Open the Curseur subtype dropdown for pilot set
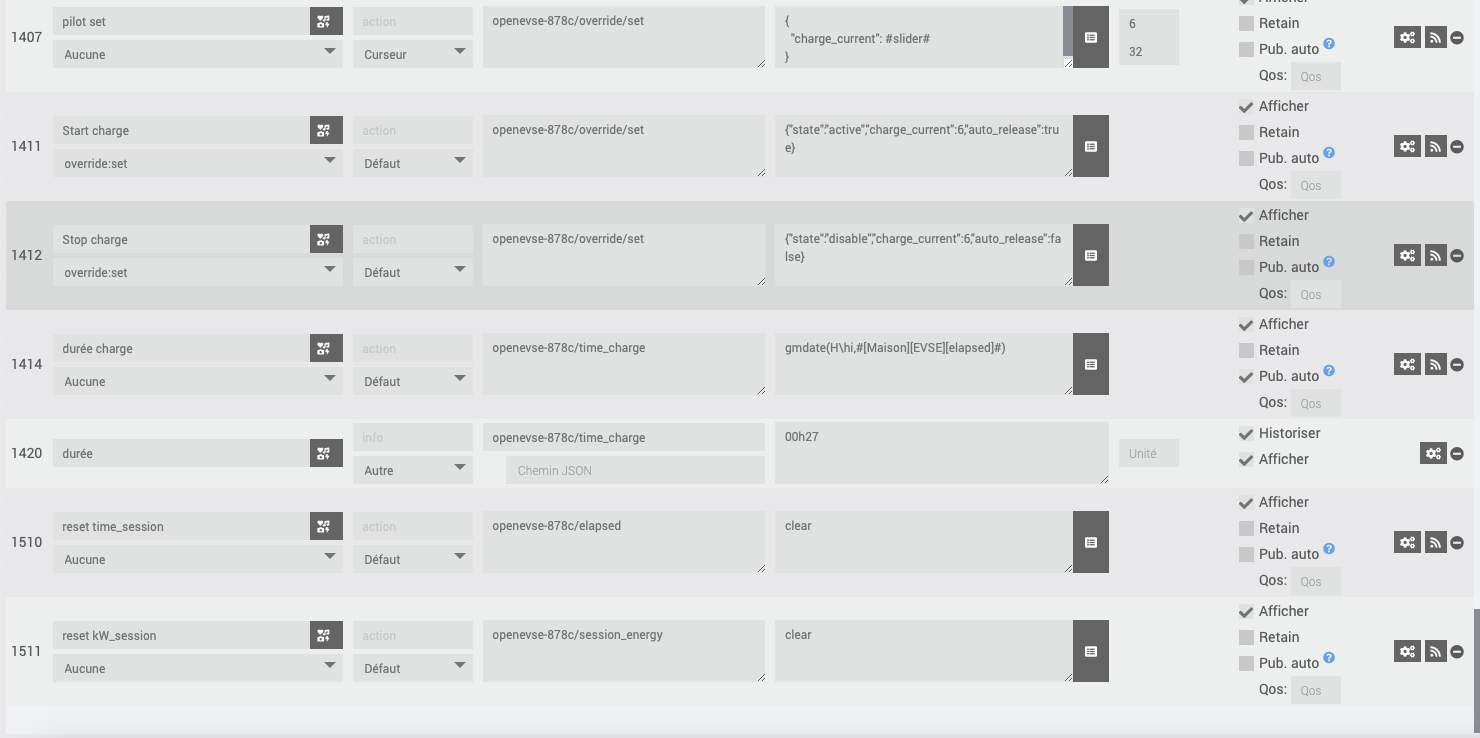1480x738 pixels. (413, 54)
